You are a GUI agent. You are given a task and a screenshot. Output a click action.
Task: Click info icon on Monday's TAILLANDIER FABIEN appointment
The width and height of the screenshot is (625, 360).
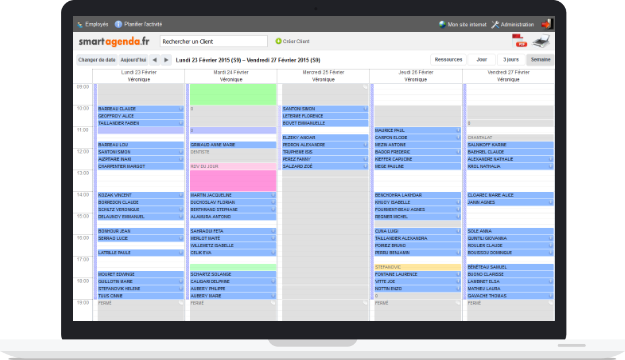(181, 123)
